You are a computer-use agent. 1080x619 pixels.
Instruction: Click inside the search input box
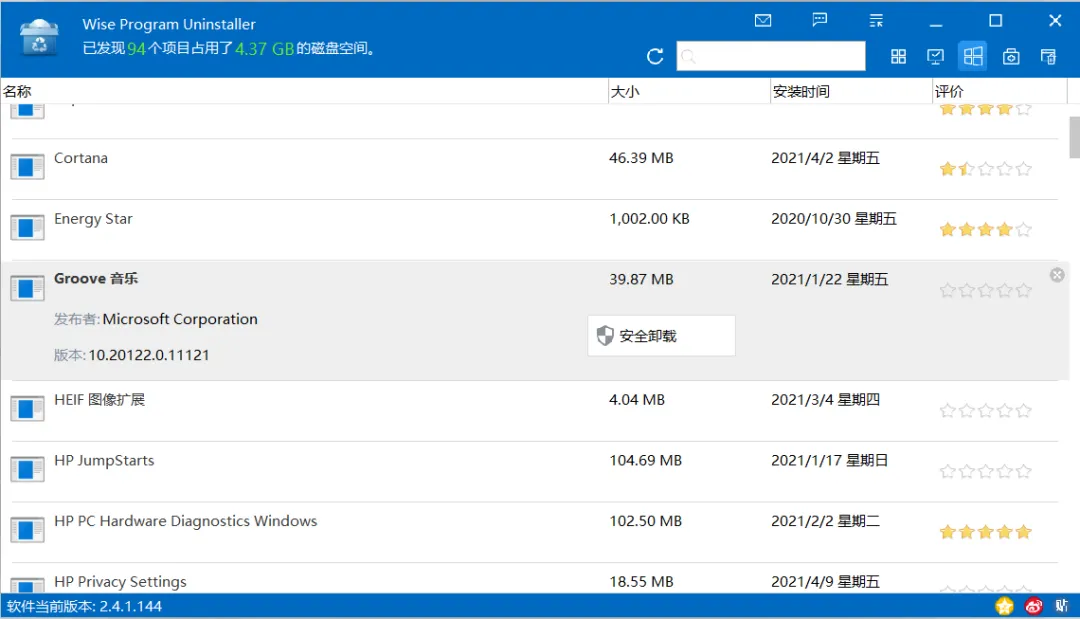[771, 56]
